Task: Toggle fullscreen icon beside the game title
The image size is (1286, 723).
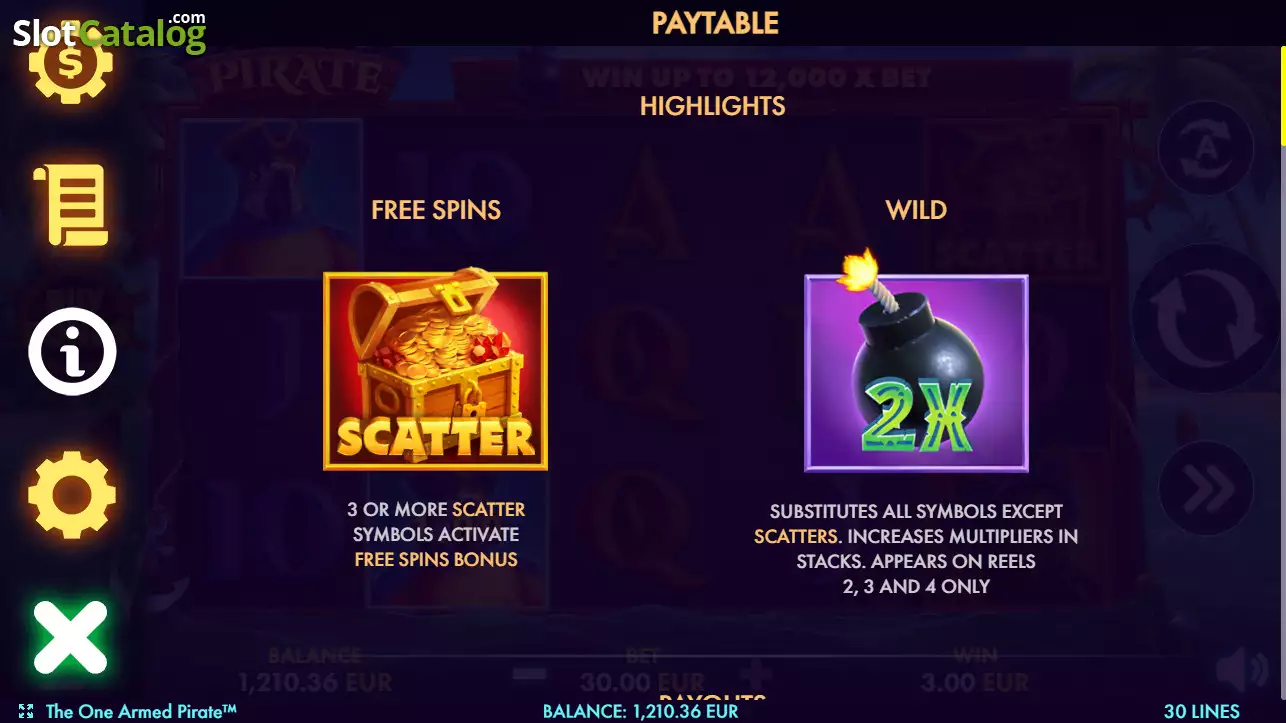Action: click(x=26, y=712)
